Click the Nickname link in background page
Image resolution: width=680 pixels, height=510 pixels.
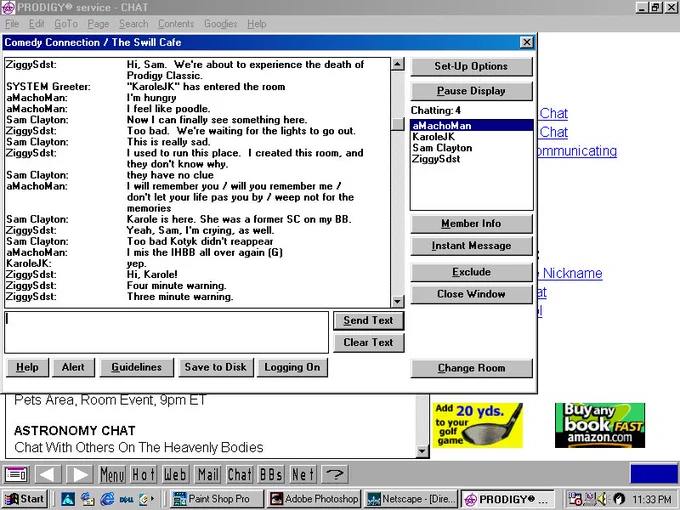(572, 273)
